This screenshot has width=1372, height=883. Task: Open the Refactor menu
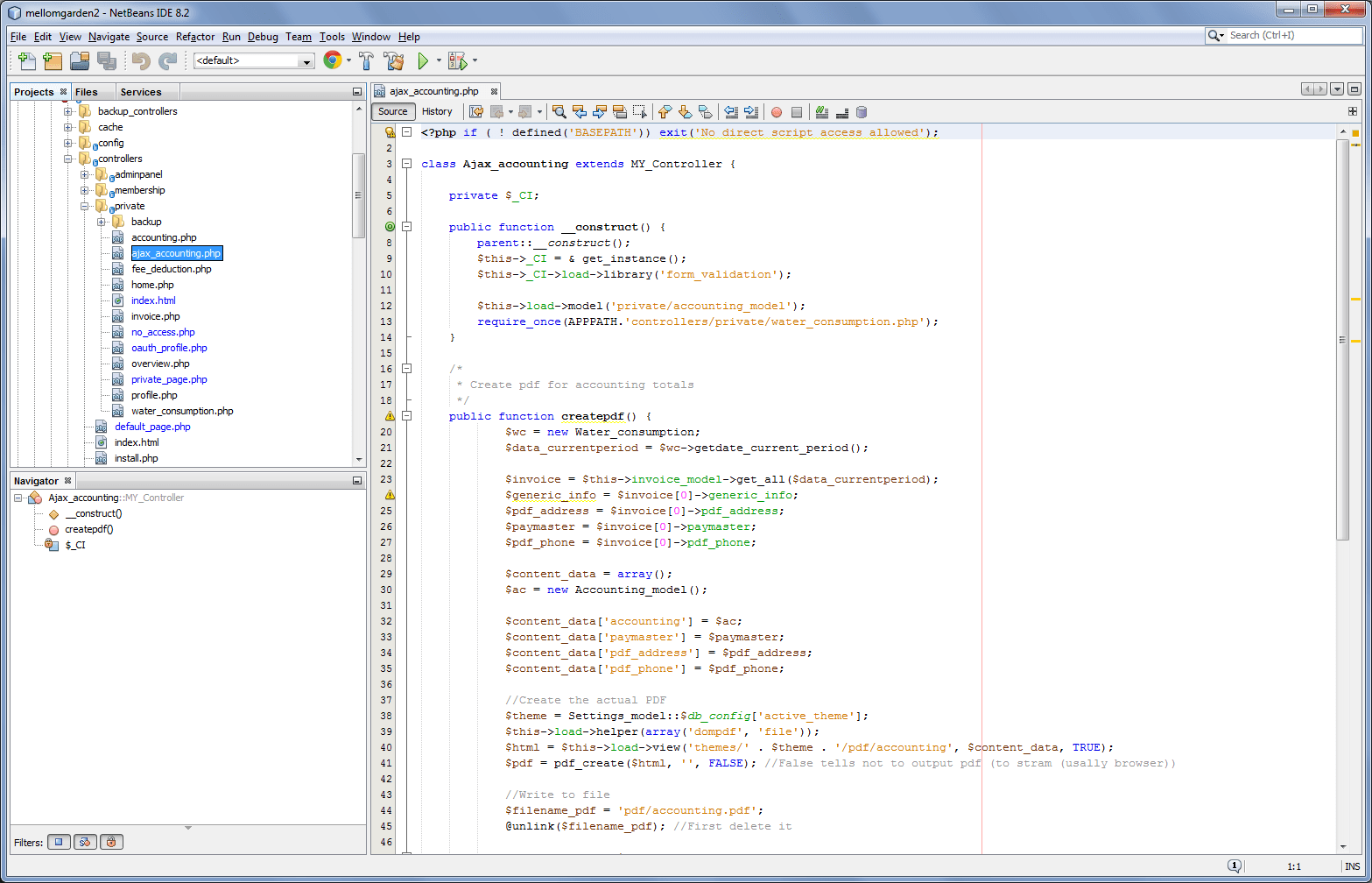pyautogui.click(x=194, y=37)
